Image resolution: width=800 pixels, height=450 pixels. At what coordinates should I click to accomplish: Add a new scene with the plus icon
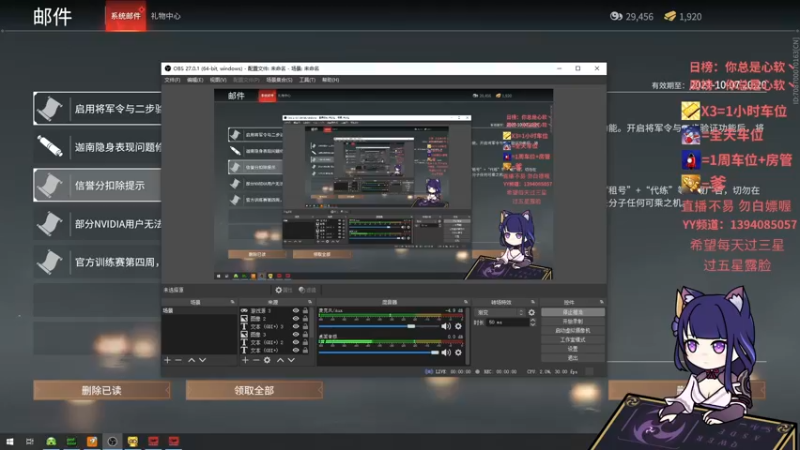(x=167, y=360)
